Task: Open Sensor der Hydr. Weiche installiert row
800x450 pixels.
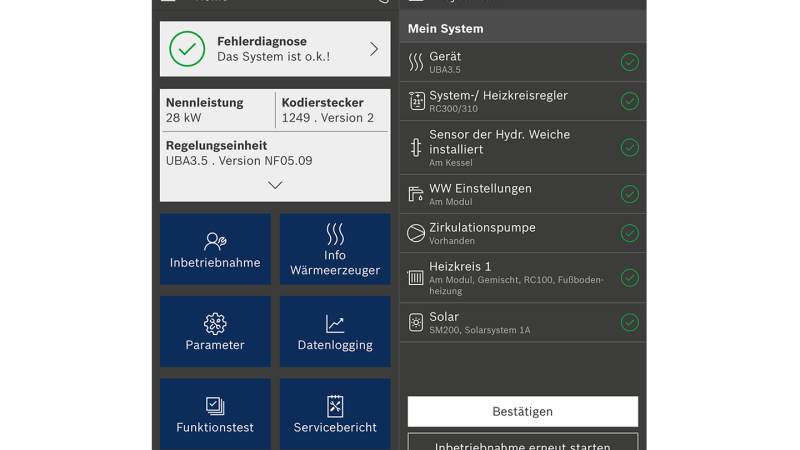Action: coord(523,148)
